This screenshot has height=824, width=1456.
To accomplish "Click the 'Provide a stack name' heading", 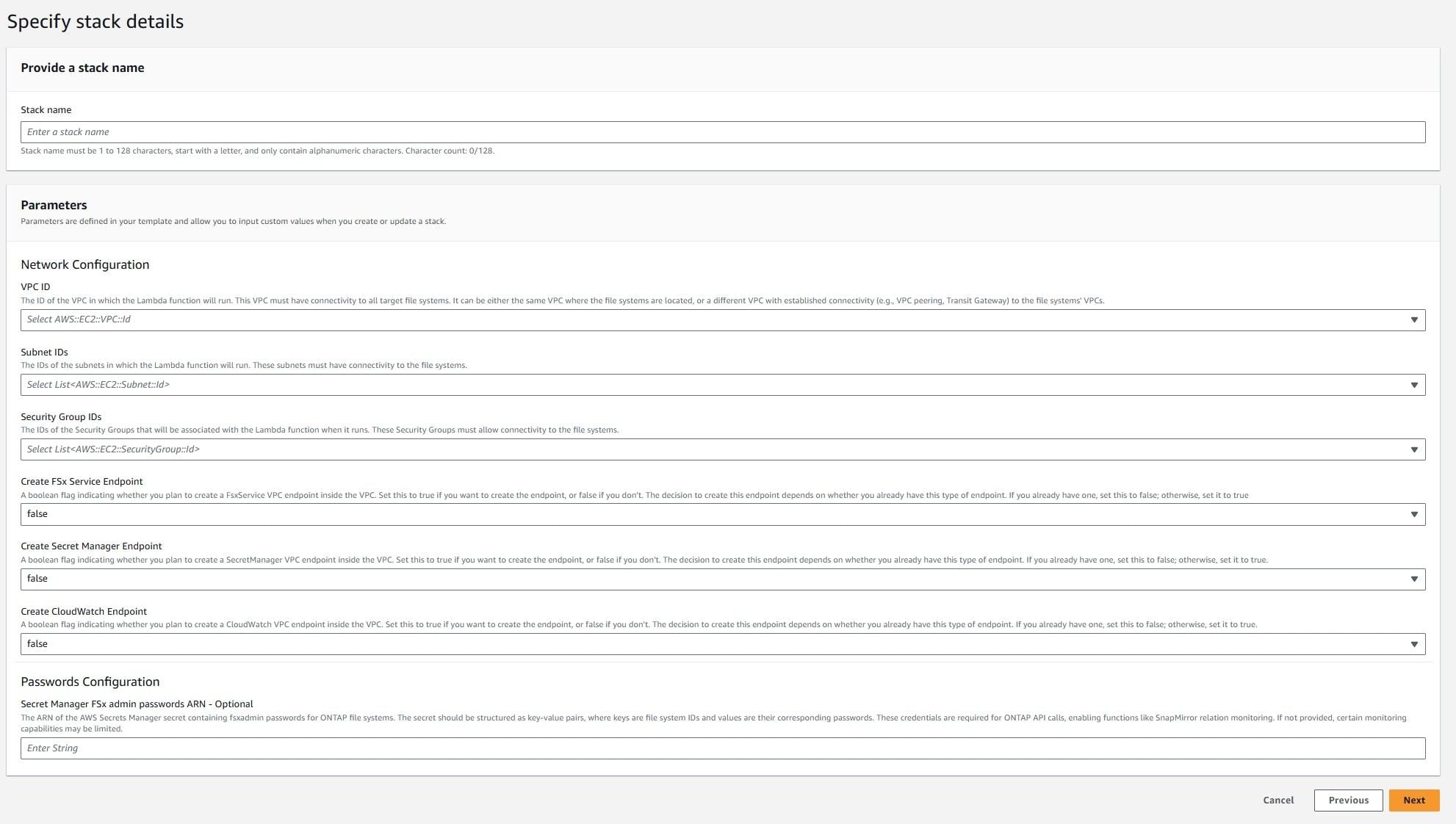I will [x=82, y=68].
